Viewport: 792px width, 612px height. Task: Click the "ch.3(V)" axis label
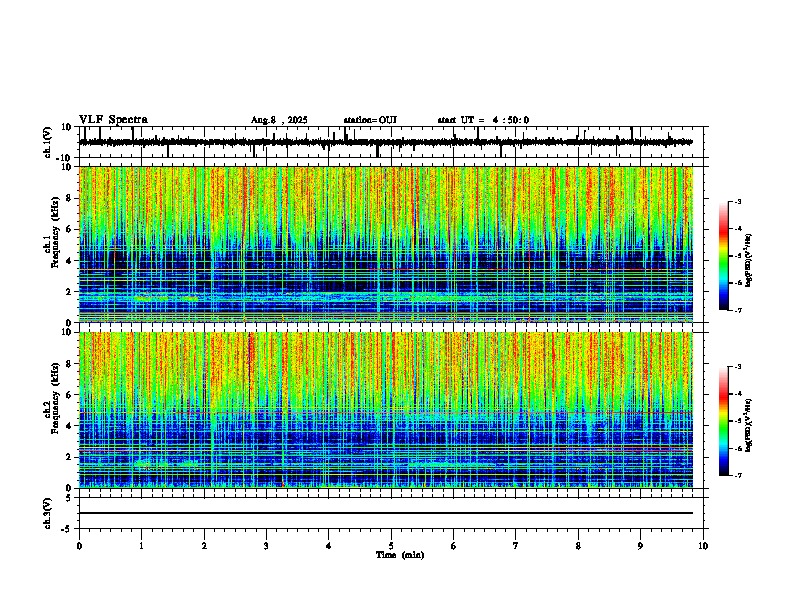point(48,514)
